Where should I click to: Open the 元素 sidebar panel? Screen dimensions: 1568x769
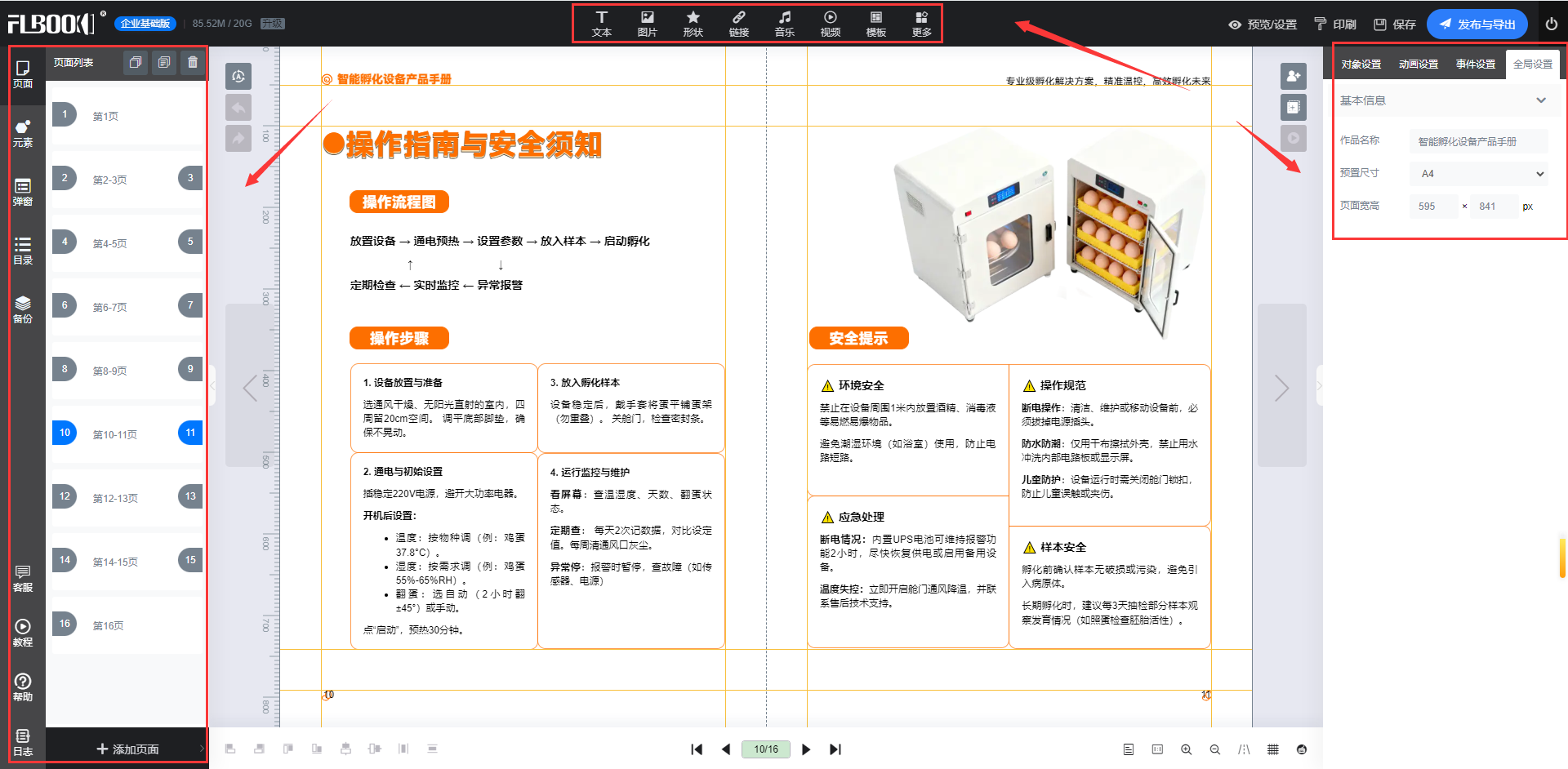pos(23,133)
